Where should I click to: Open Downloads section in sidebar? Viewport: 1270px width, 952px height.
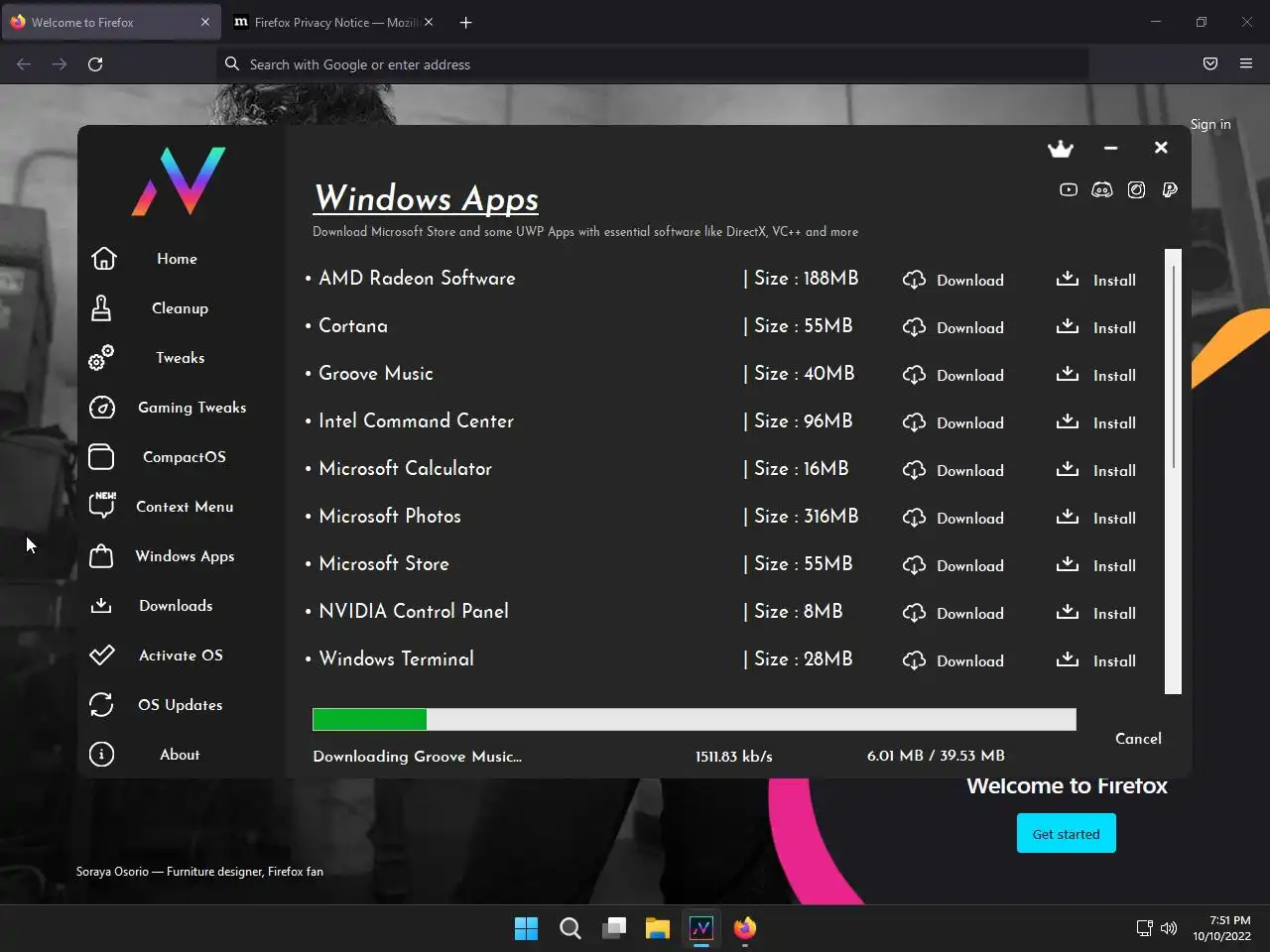pyautogui.click(x=176, y=606)
